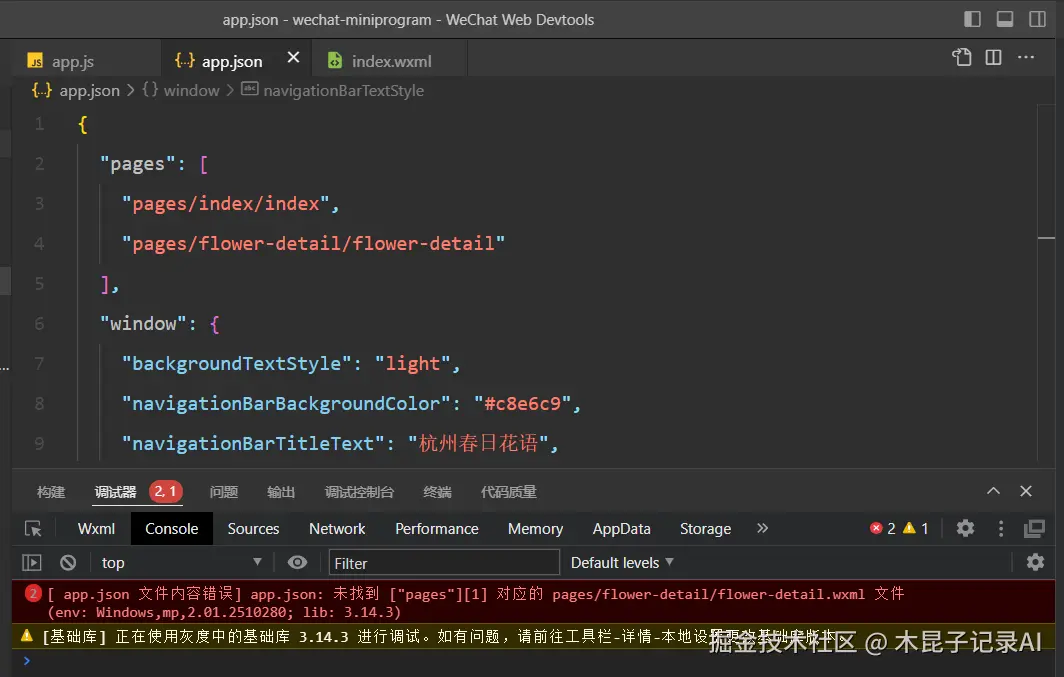Focus the console Filter input

pos(444,563)
